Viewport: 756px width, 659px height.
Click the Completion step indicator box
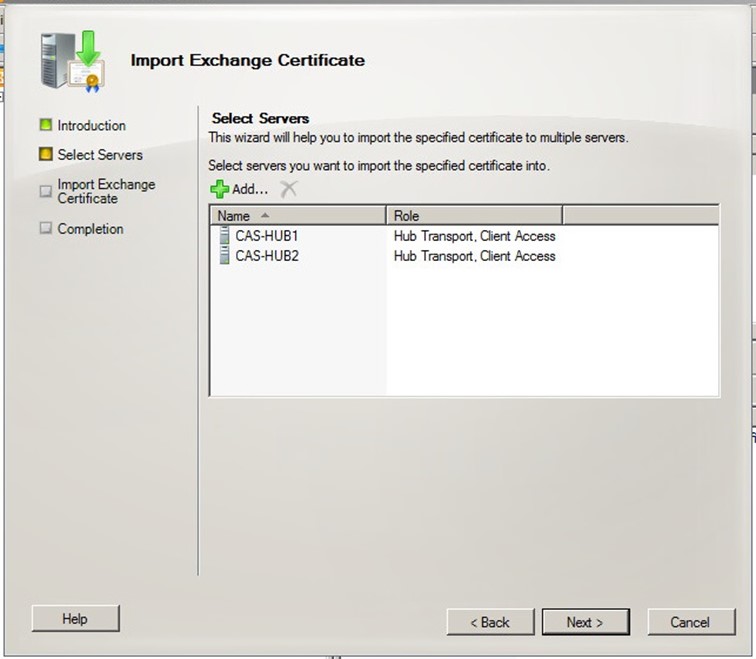[x=45, y=228]
